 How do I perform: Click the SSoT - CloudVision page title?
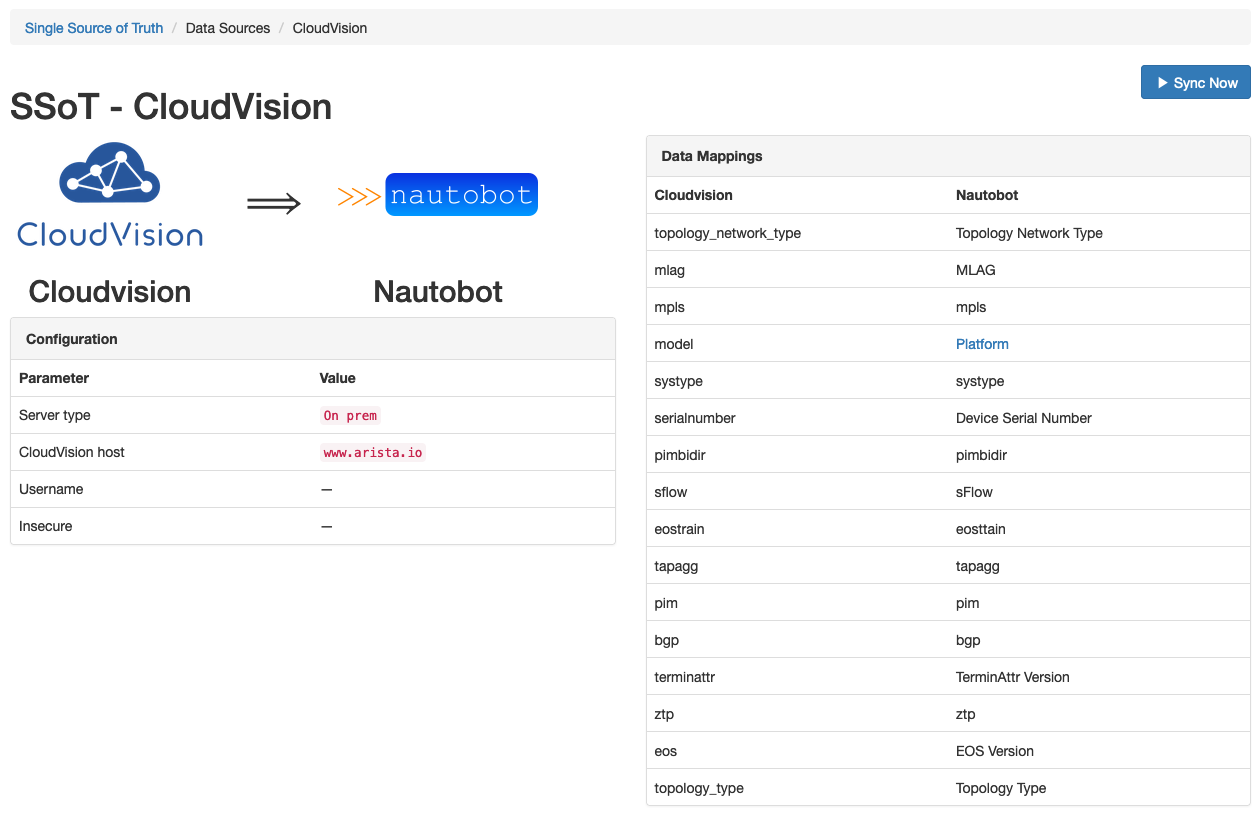pyautogui.click(x=170, y=107)
